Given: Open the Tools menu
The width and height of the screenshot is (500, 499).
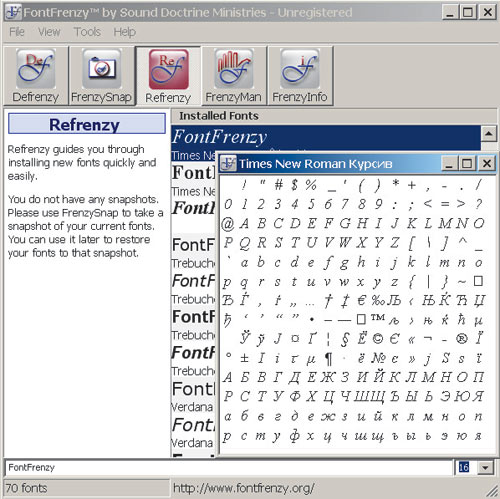Looking at the screenshot, I should (87, 32).
